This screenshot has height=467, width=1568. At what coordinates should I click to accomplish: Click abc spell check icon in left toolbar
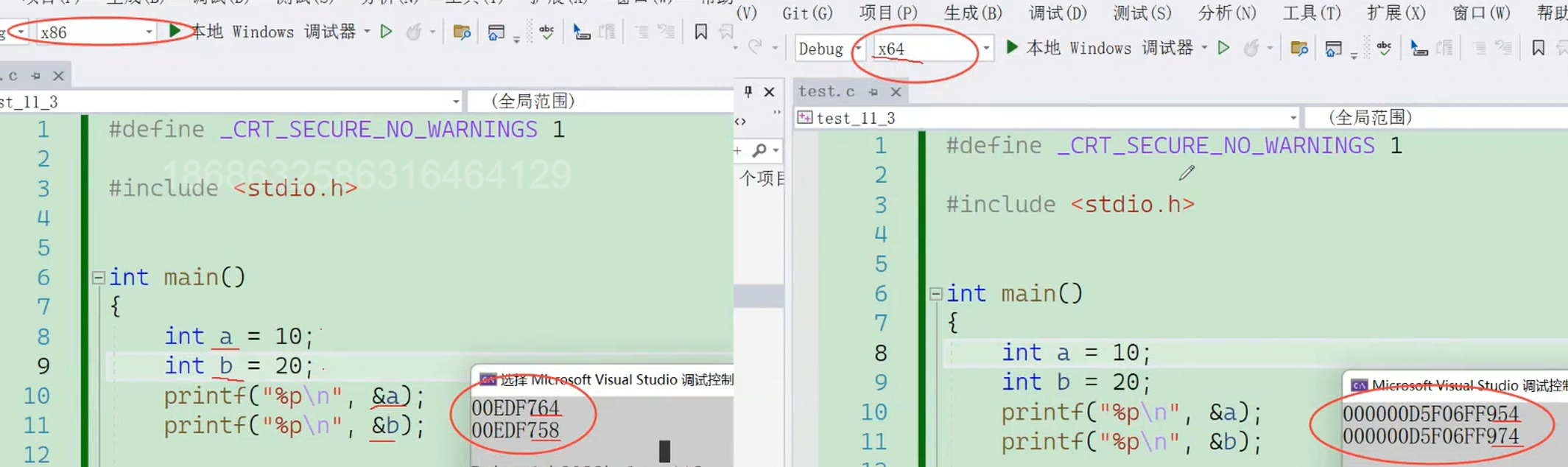[x=546, y=31]
